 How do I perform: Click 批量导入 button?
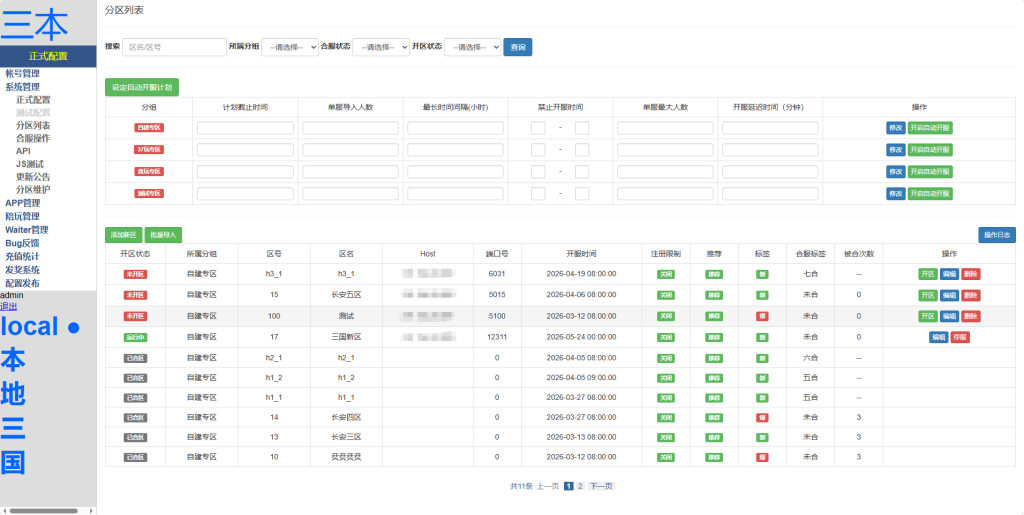(163, 235)
